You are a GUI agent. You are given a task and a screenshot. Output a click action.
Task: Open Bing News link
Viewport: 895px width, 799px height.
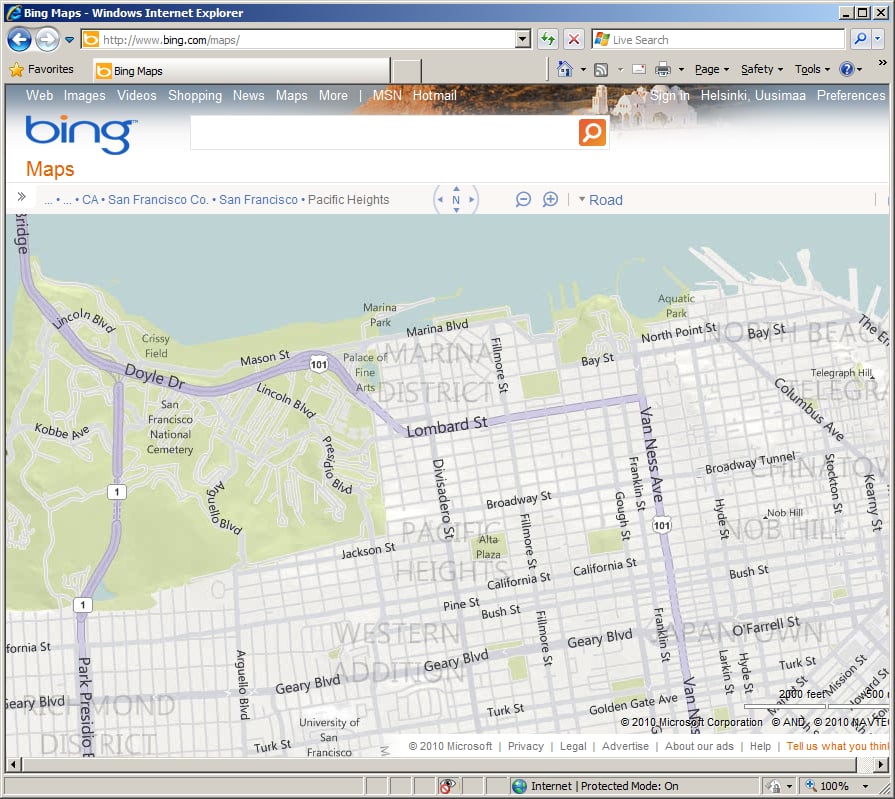click(248, 95)
